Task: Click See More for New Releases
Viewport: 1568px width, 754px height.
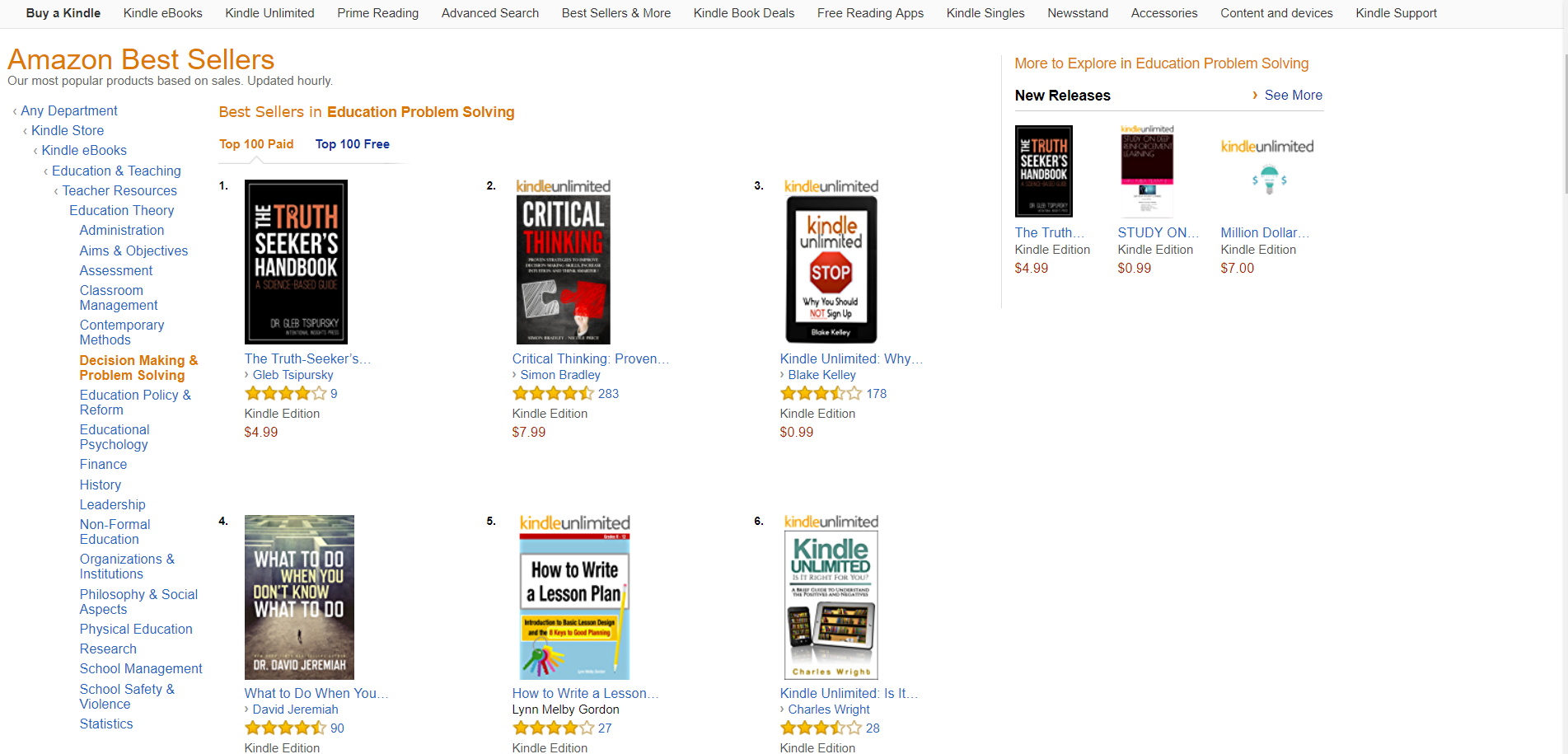Action: (x=1293, y=96)
